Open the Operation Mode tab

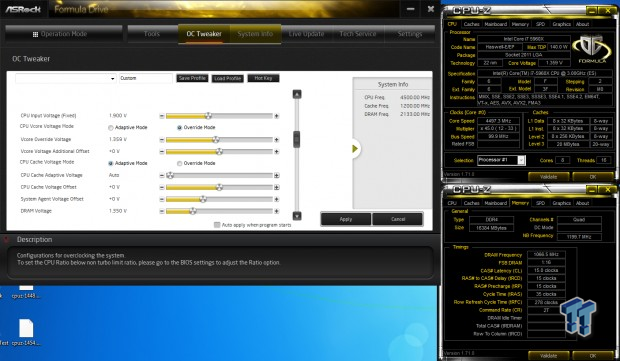[x=64, y=34]
